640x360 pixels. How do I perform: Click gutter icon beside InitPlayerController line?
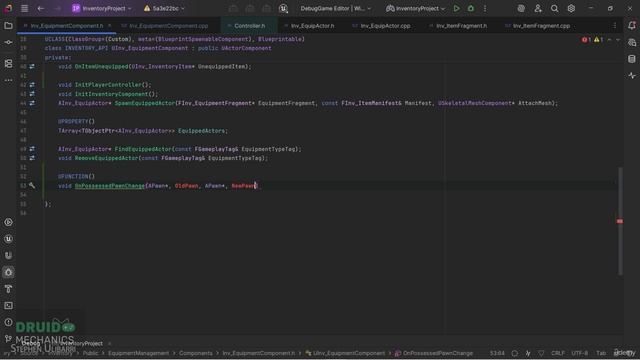32,84
